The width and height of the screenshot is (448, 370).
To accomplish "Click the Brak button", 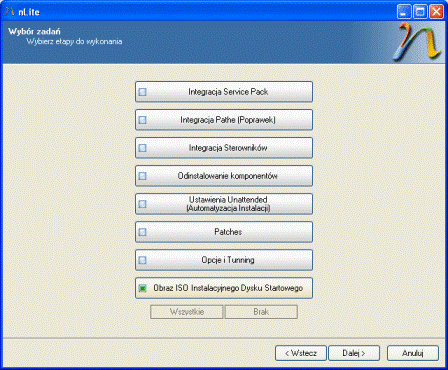I will pyautogui.click(x=261, y=312).
